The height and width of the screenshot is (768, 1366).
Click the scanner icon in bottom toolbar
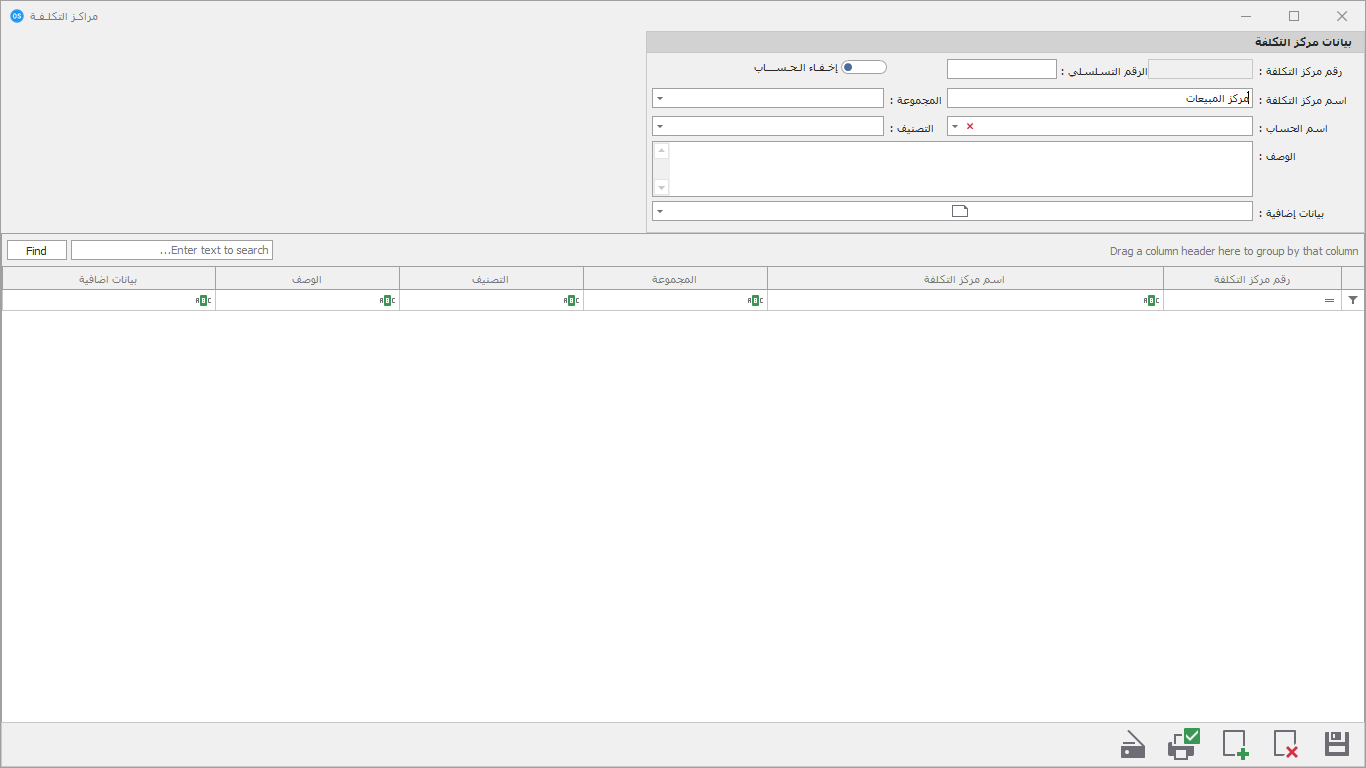pos(1133,745)
